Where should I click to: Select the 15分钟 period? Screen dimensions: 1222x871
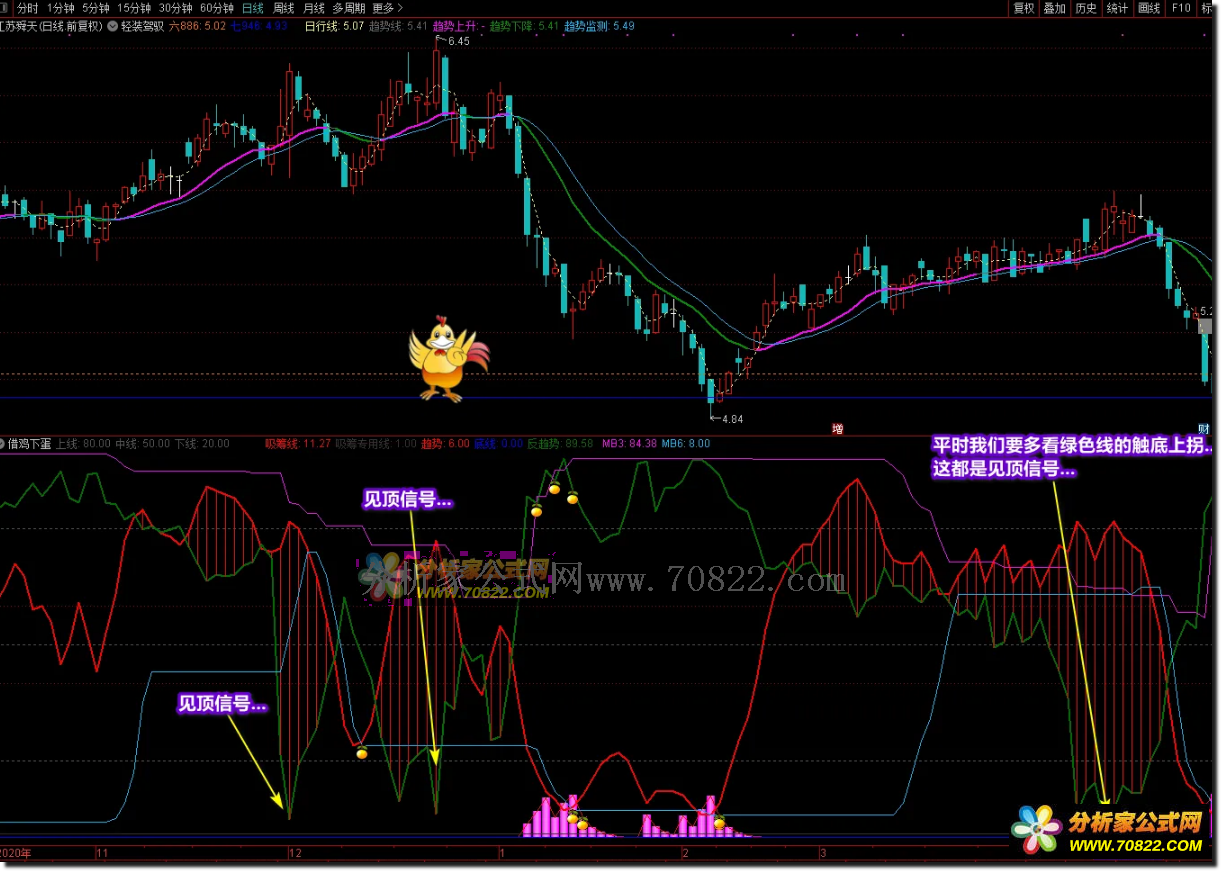[x=134, y=8]
